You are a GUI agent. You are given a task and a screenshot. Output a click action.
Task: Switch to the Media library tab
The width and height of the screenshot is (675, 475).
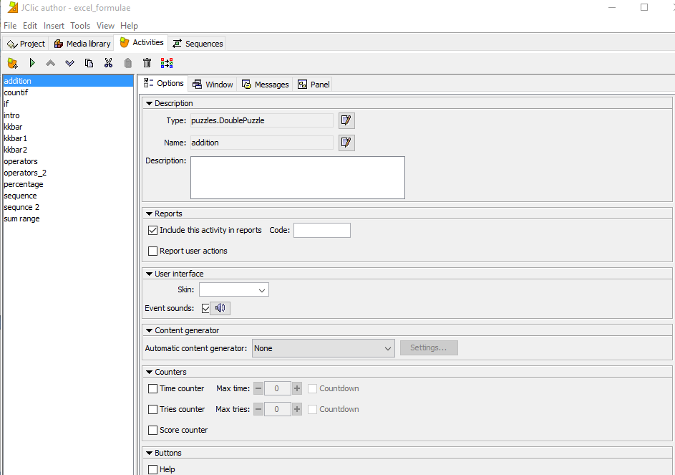click(x=82, y=44)
